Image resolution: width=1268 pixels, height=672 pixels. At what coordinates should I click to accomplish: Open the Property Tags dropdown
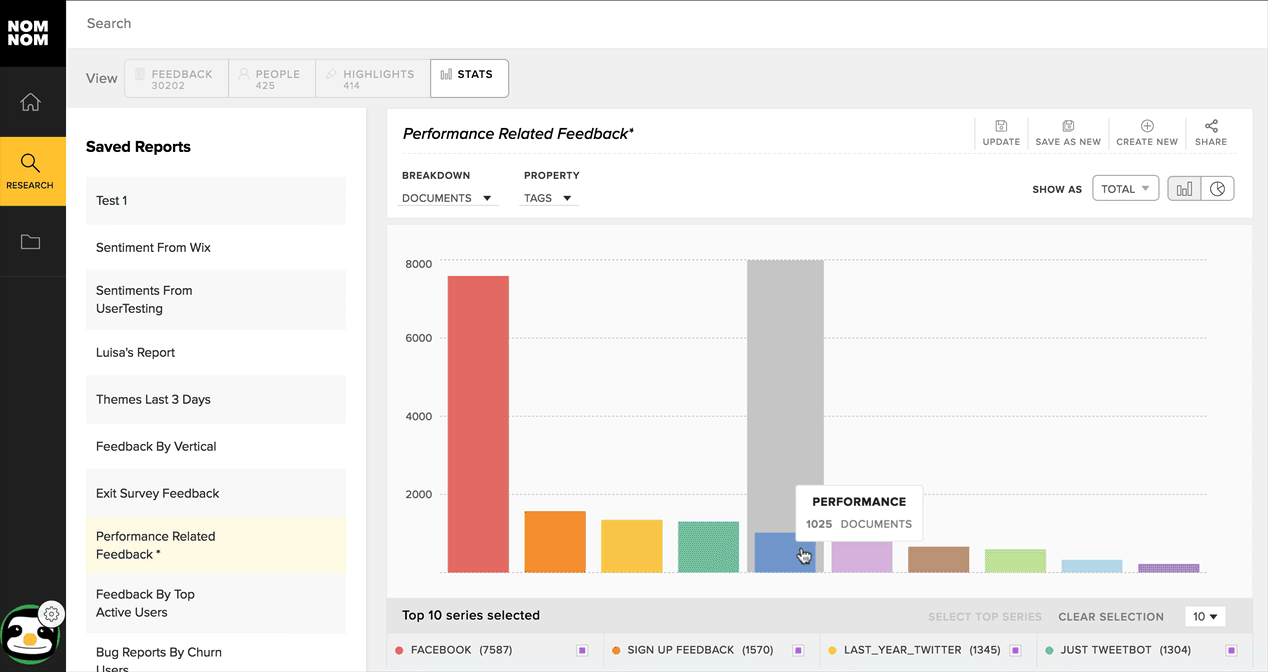click(x=548, y=198)
